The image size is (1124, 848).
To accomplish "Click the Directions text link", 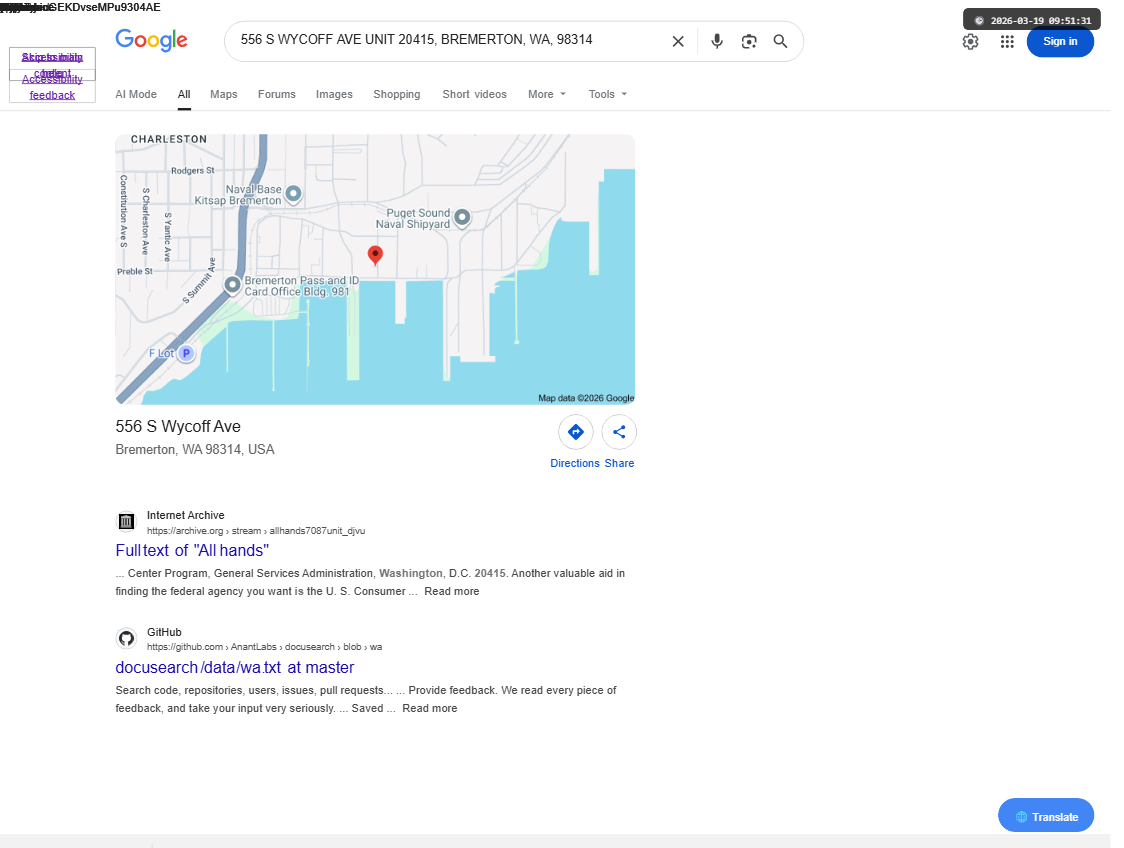I will [575, 463].
